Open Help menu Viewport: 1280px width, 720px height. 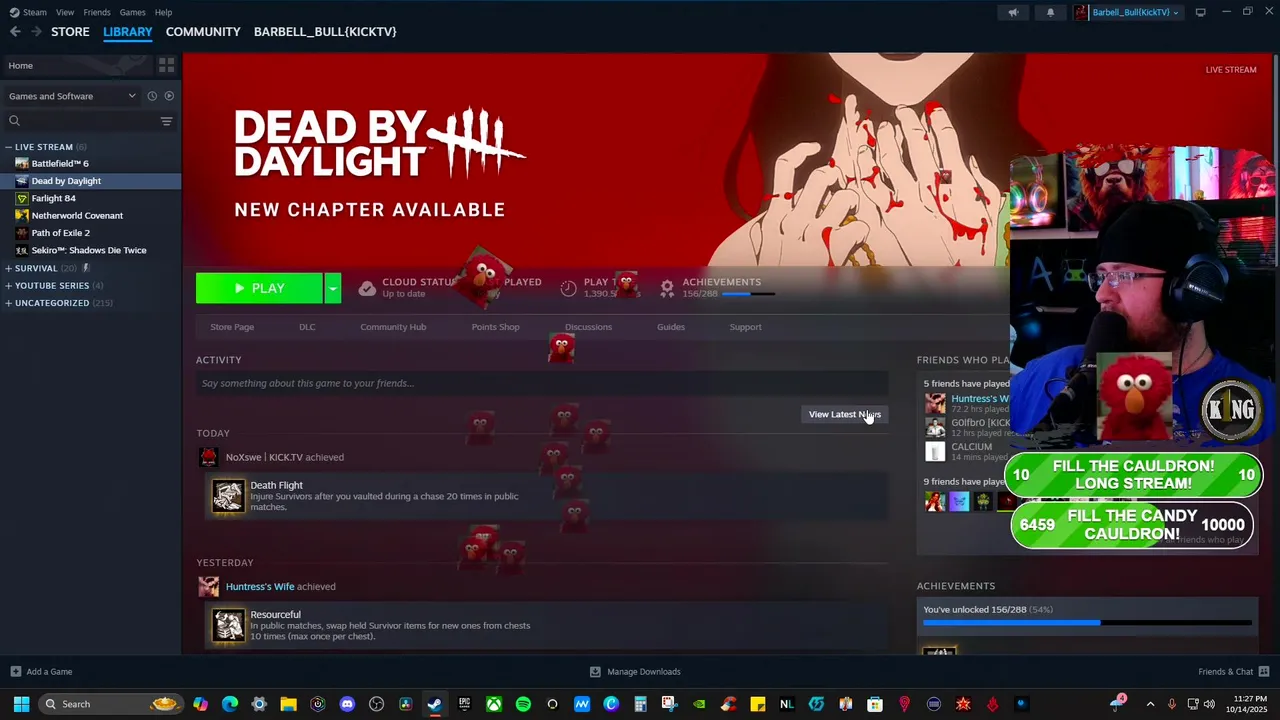point(163,12)
